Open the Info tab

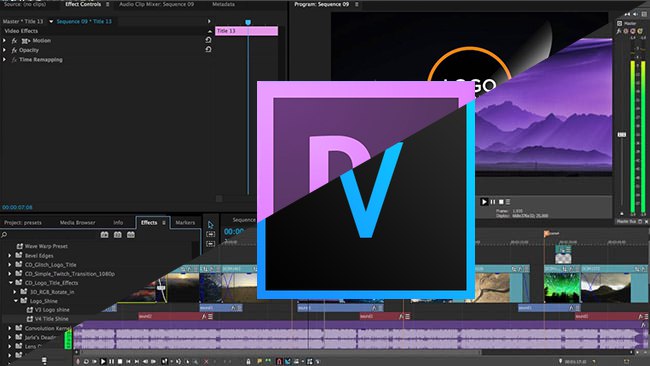118,223
